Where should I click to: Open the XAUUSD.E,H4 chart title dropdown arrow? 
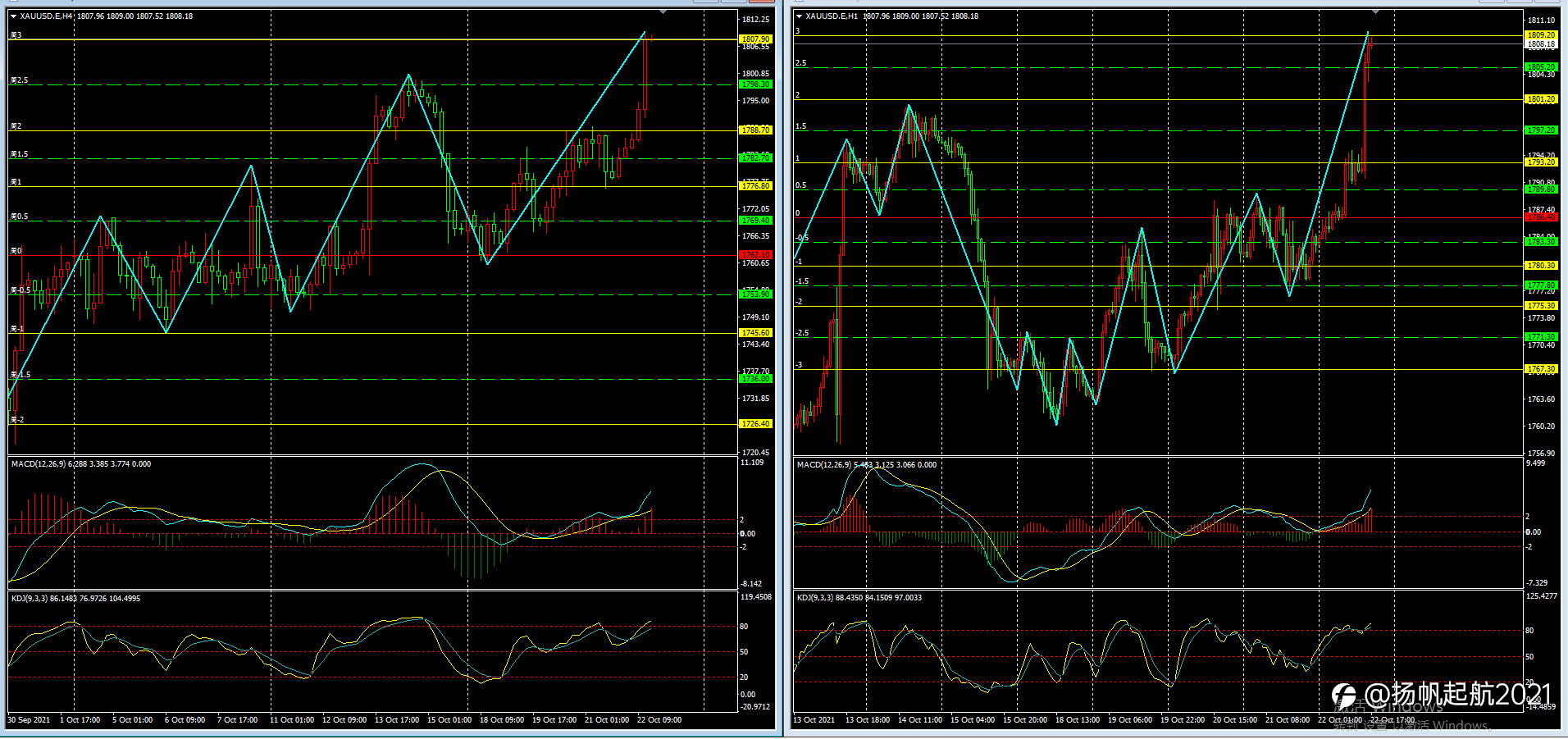coord(13,16)
